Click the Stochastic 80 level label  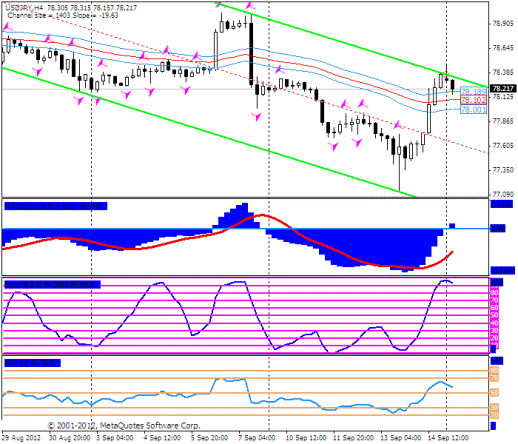coord(495,293)
